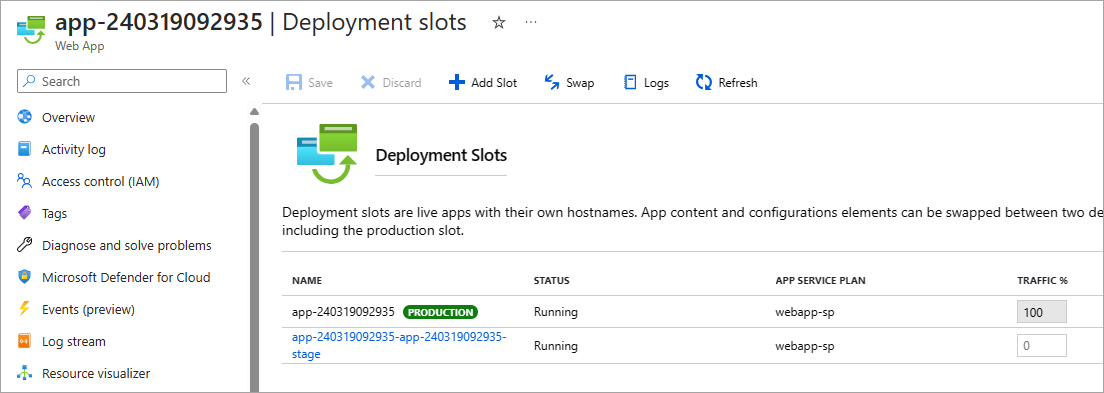The width and height of the screenshot is (1104, 393).
Task: Click the STATUS column header
Action: click(x=551, y=280)
